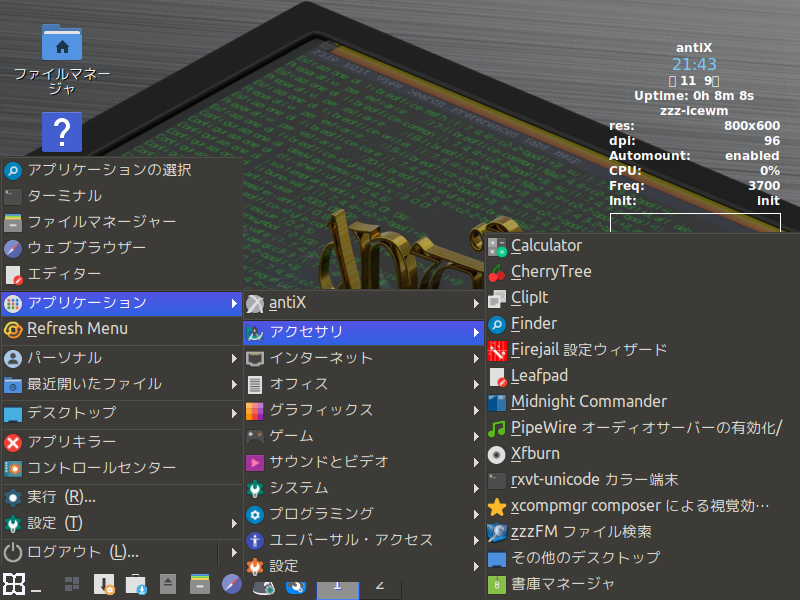The height and width of the screenshot is (600, 800).
Task: Open ターミナル from the main menu
Action: (x=121, y=196)
